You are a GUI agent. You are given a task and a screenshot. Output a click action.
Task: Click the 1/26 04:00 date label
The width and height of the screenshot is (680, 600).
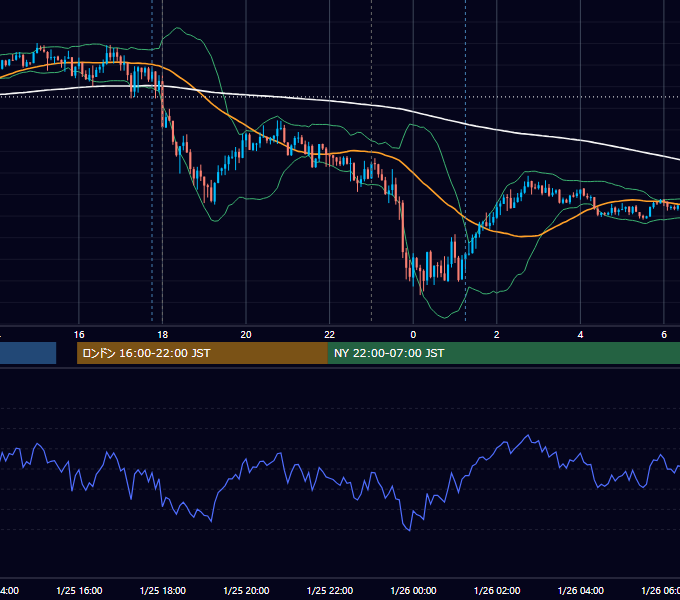580,590
